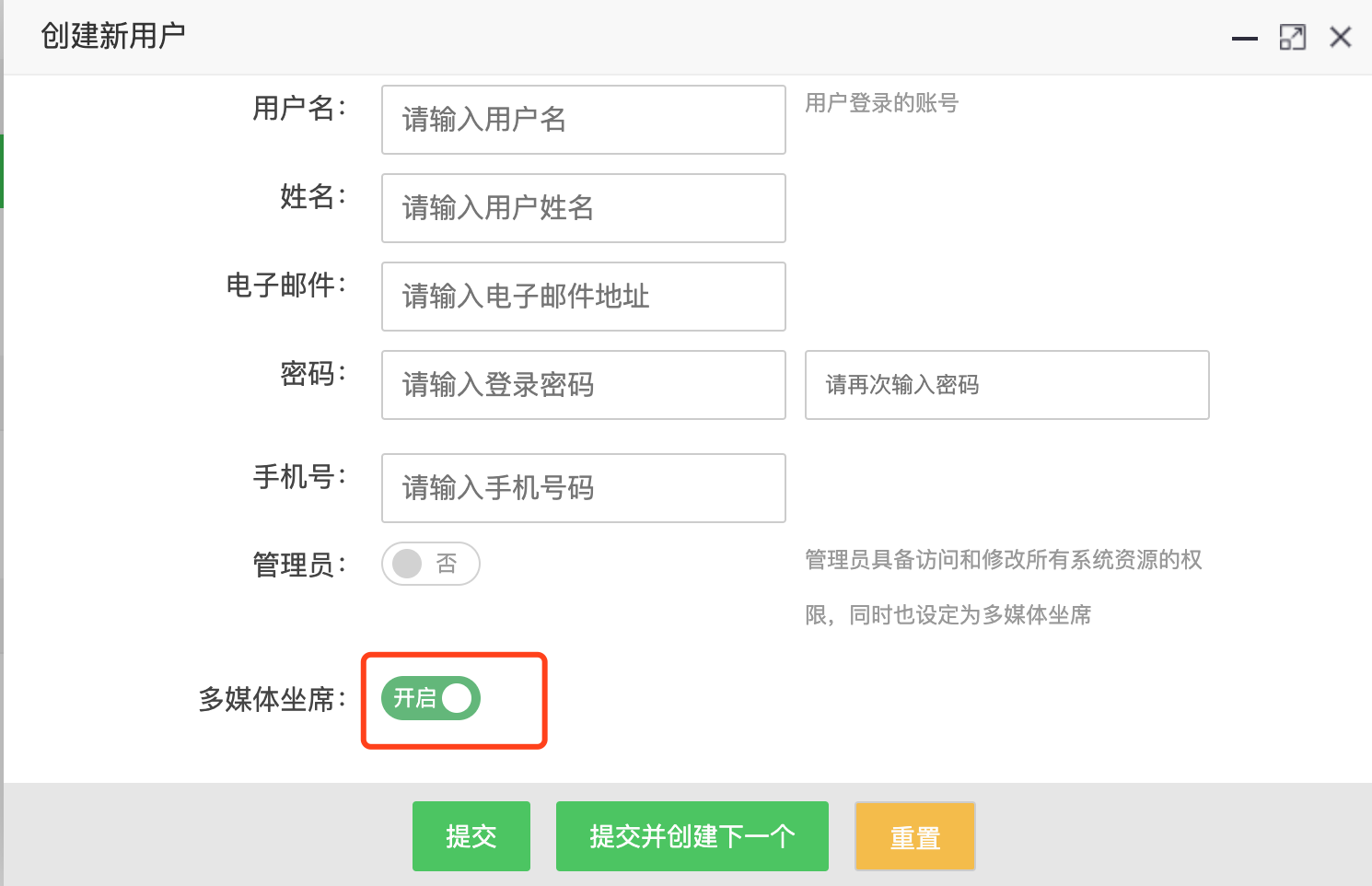Click the green tab on the left edge
1372x886 pixels.
click(3, 170)
